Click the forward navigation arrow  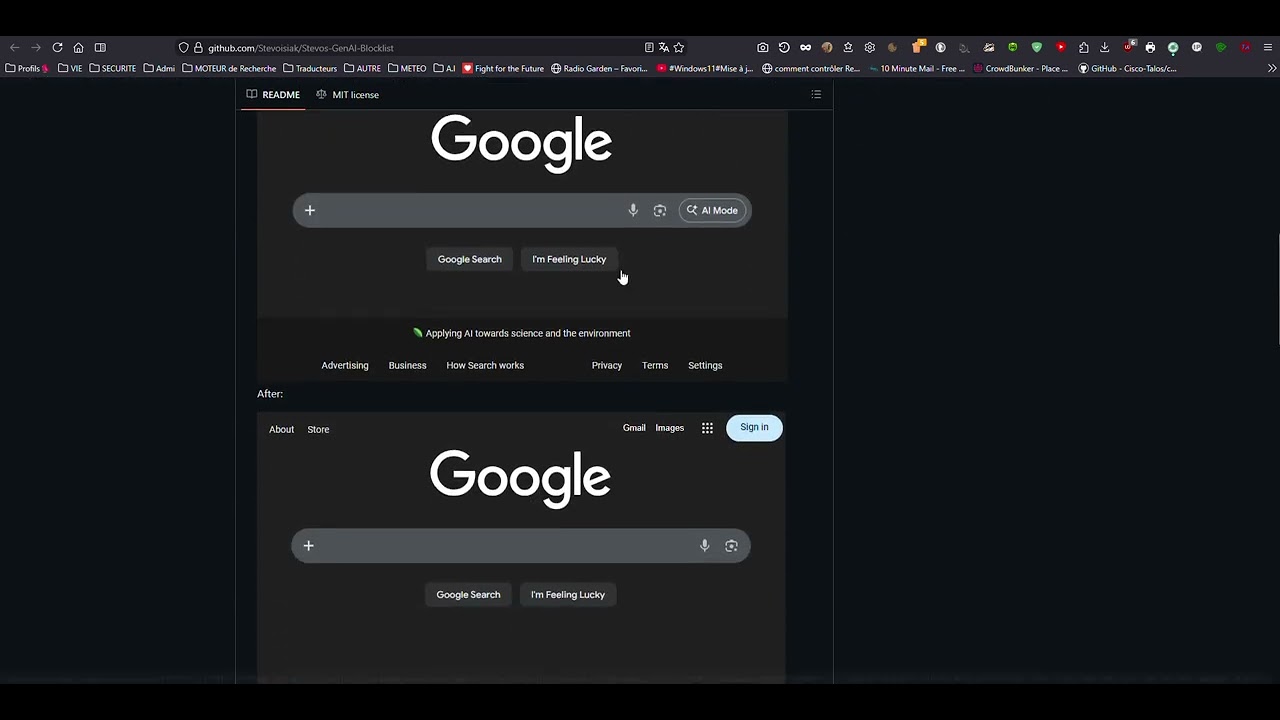pos(36,47)
